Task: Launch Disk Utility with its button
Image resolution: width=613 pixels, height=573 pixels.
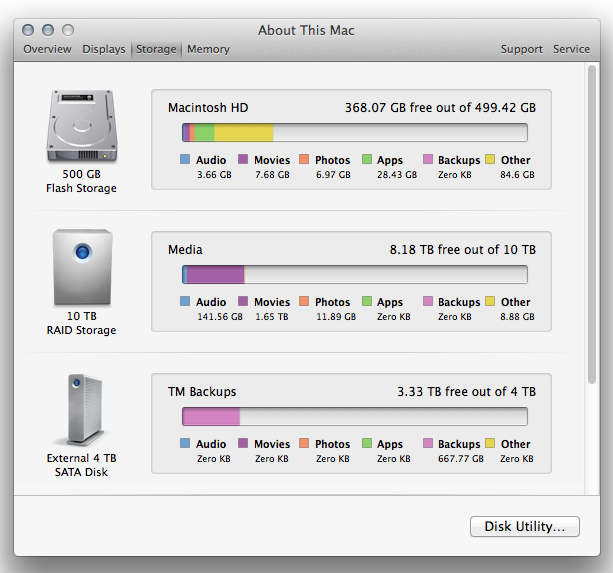Action: point(525,526)
